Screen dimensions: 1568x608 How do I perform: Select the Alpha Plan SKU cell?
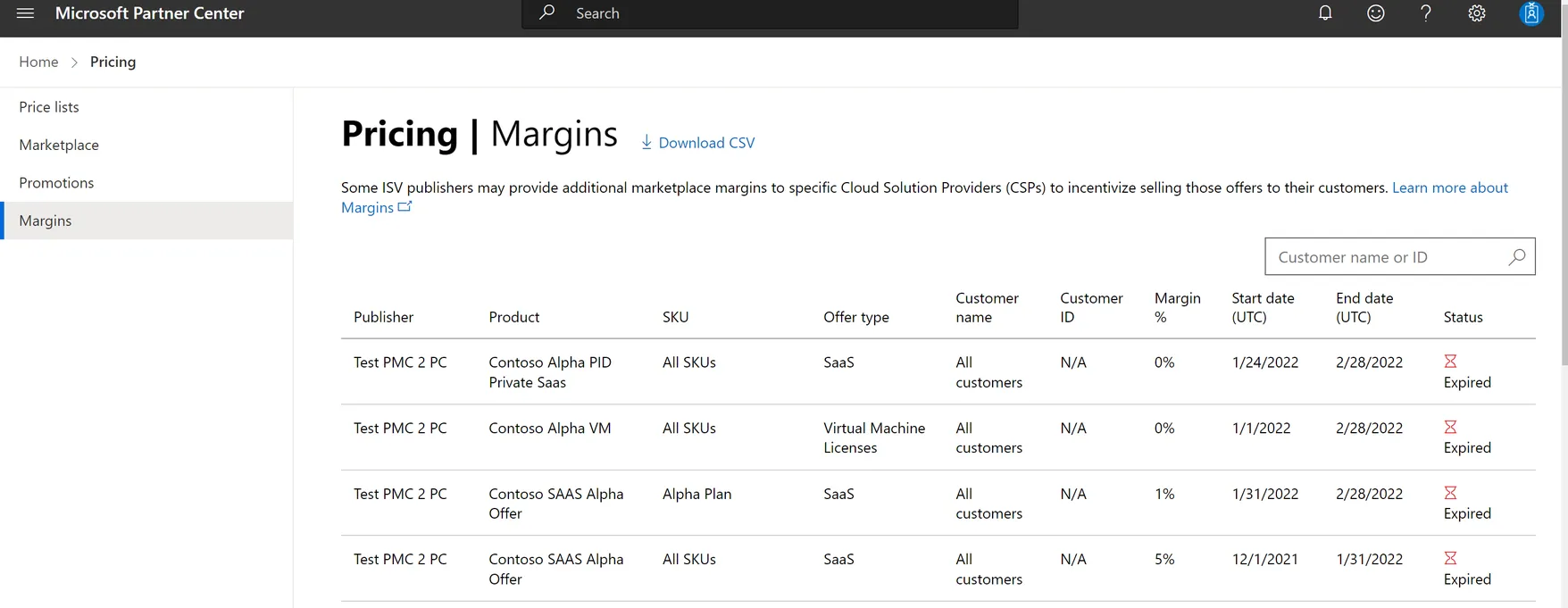696,494
